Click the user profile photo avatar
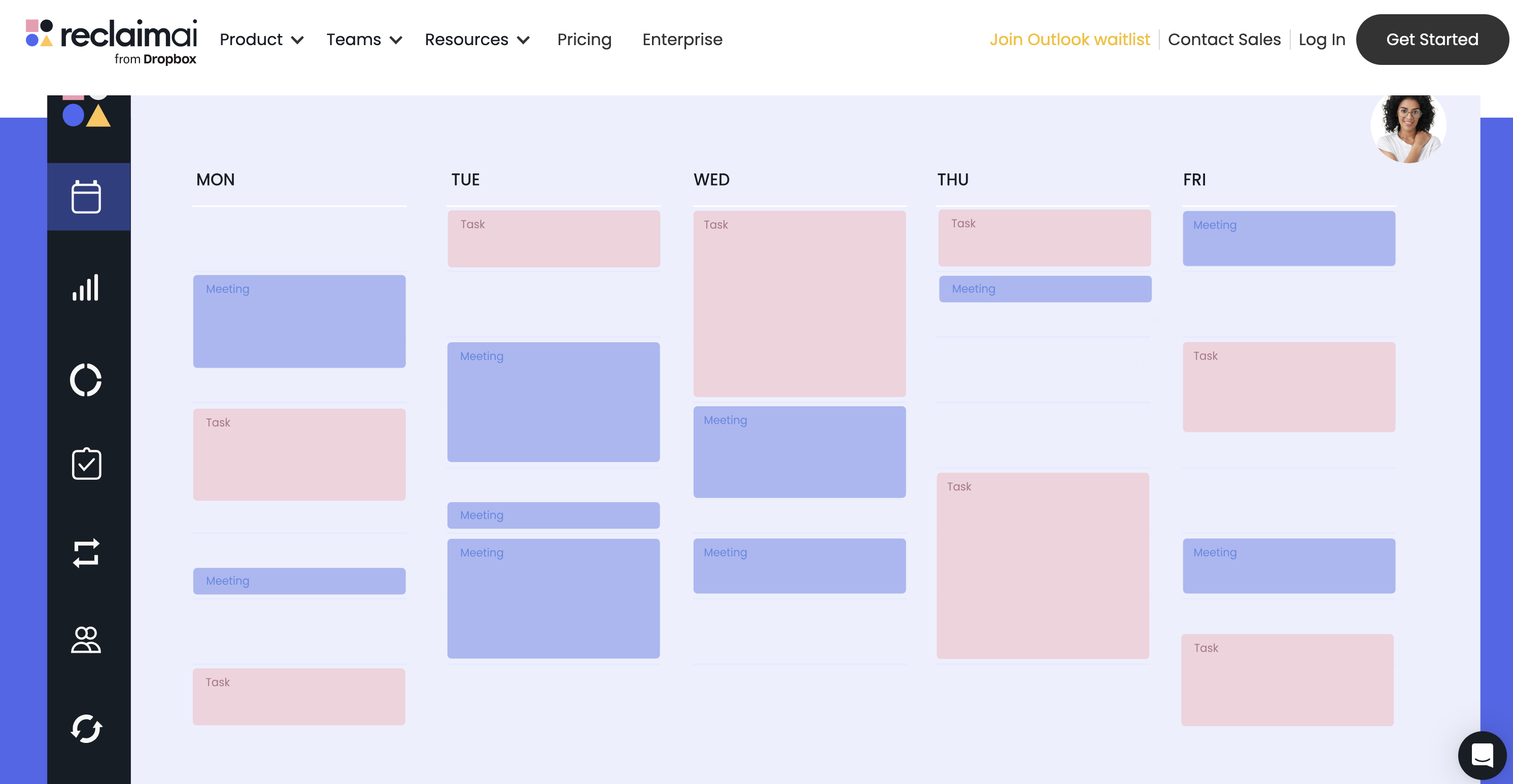This screenshot has width=1513, height=784. tap(1408, 127)
